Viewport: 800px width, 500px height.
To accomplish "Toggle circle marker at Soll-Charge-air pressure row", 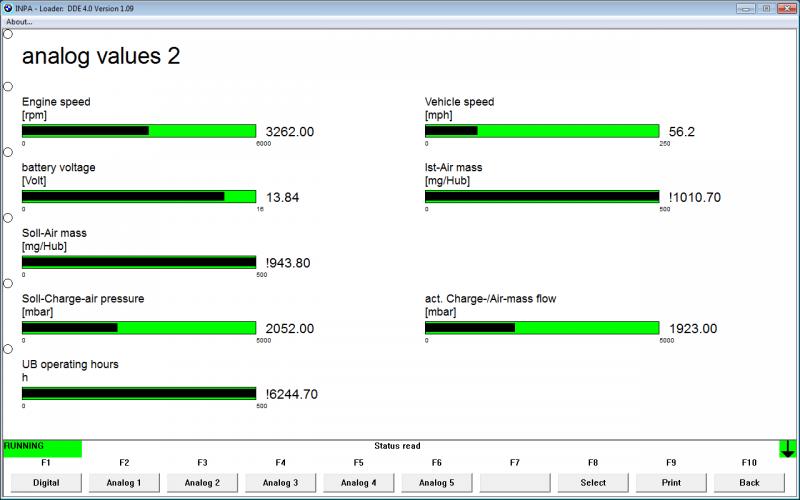I will coord(8,283).
